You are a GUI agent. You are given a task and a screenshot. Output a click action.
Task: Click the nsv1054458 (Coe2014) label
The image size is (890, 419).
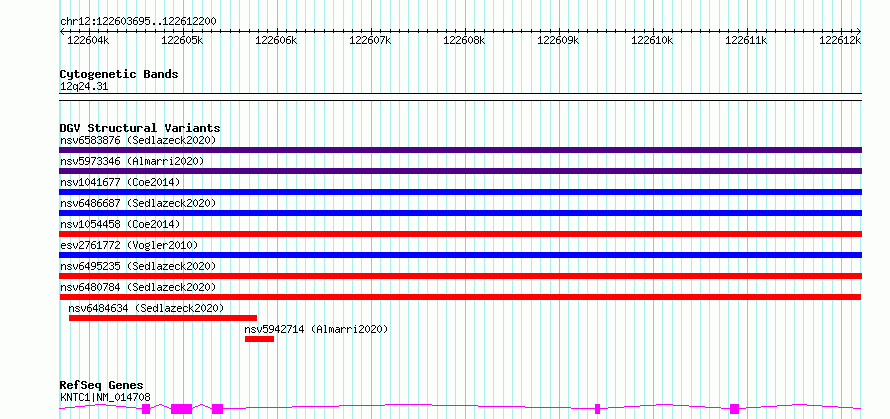click(120, 224)
